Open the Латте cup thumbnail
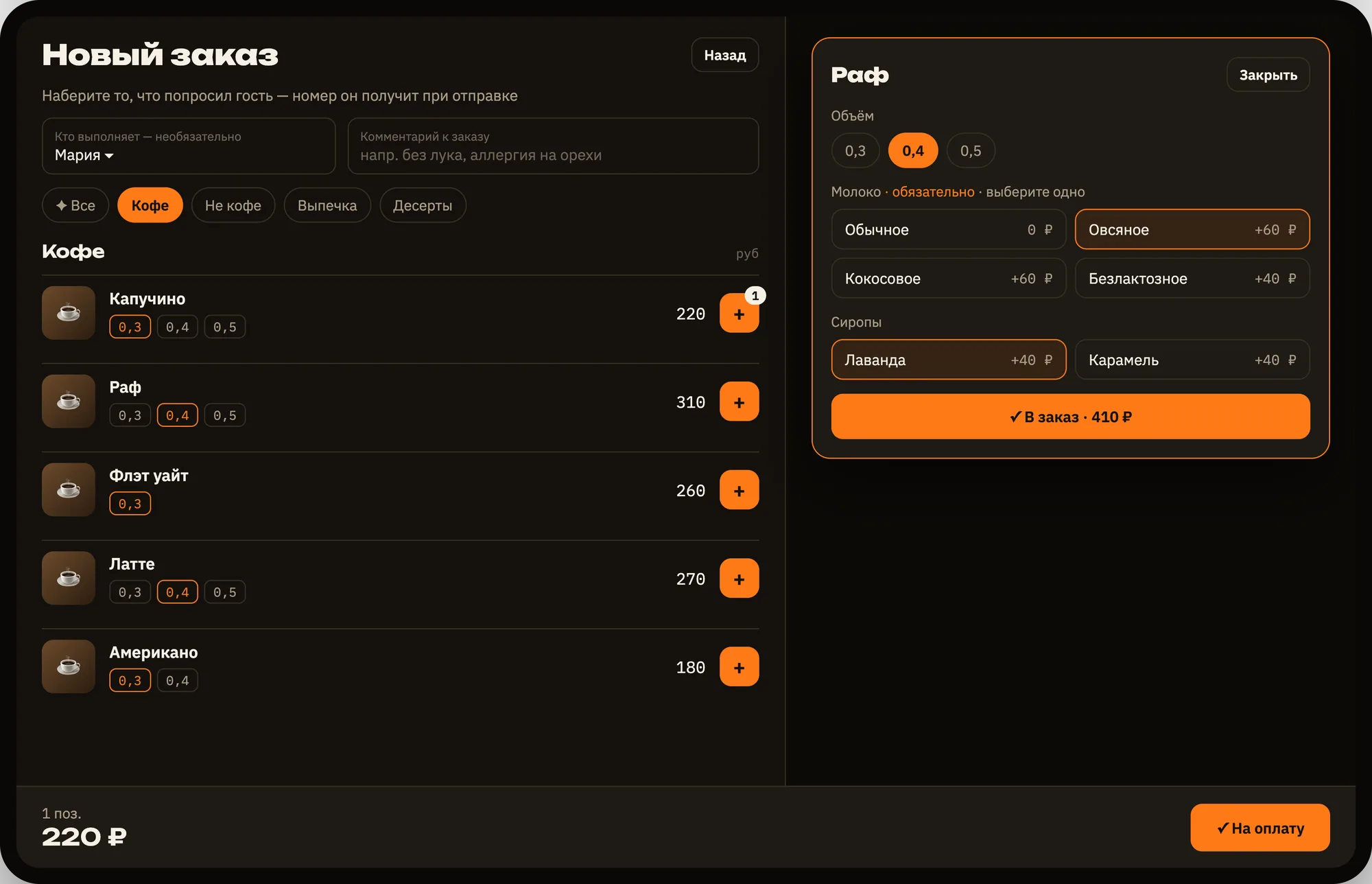This screenshot has height=884, width=1372. [x=69, y=578]
